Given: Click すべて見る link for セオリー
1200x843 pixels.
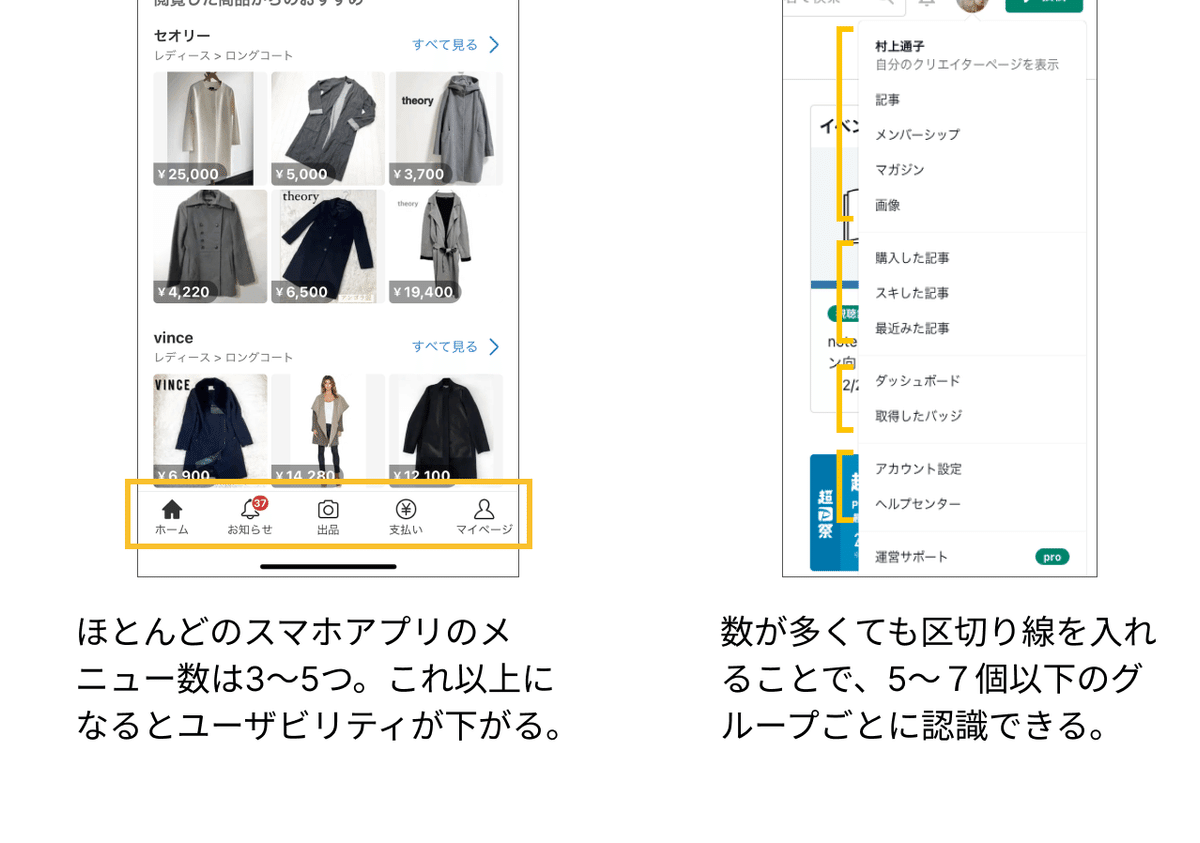Looking at the screenshot, I should click(445, 45).
